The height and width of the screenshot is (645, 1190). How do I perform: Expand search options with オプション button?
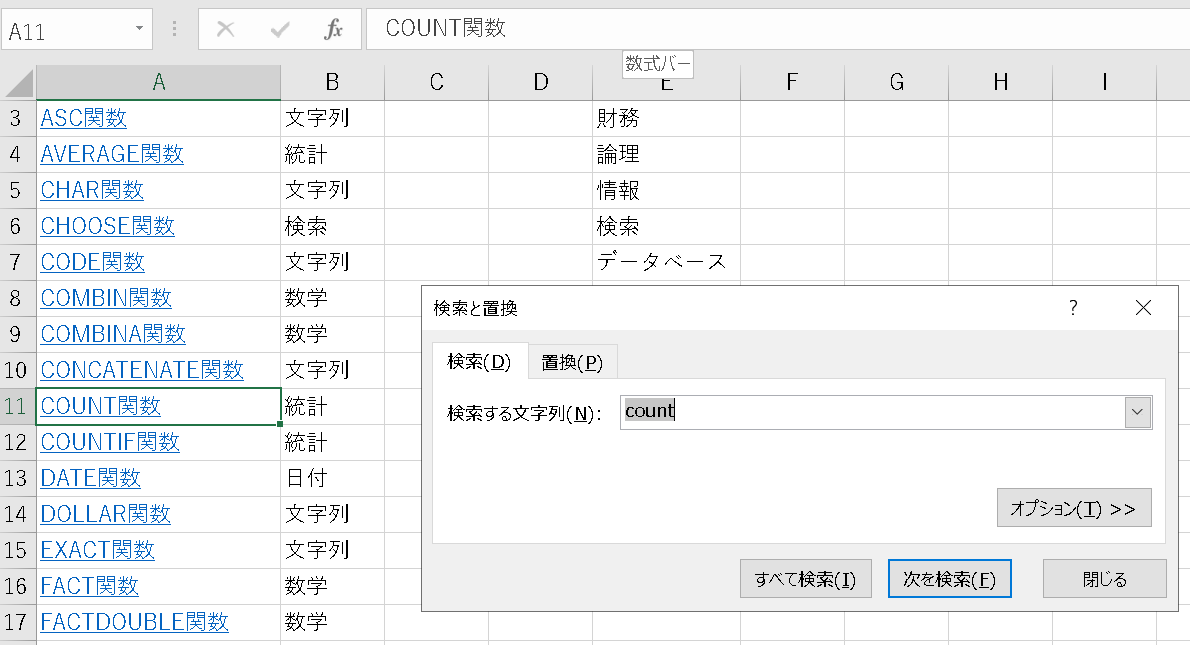[1073, 508]
